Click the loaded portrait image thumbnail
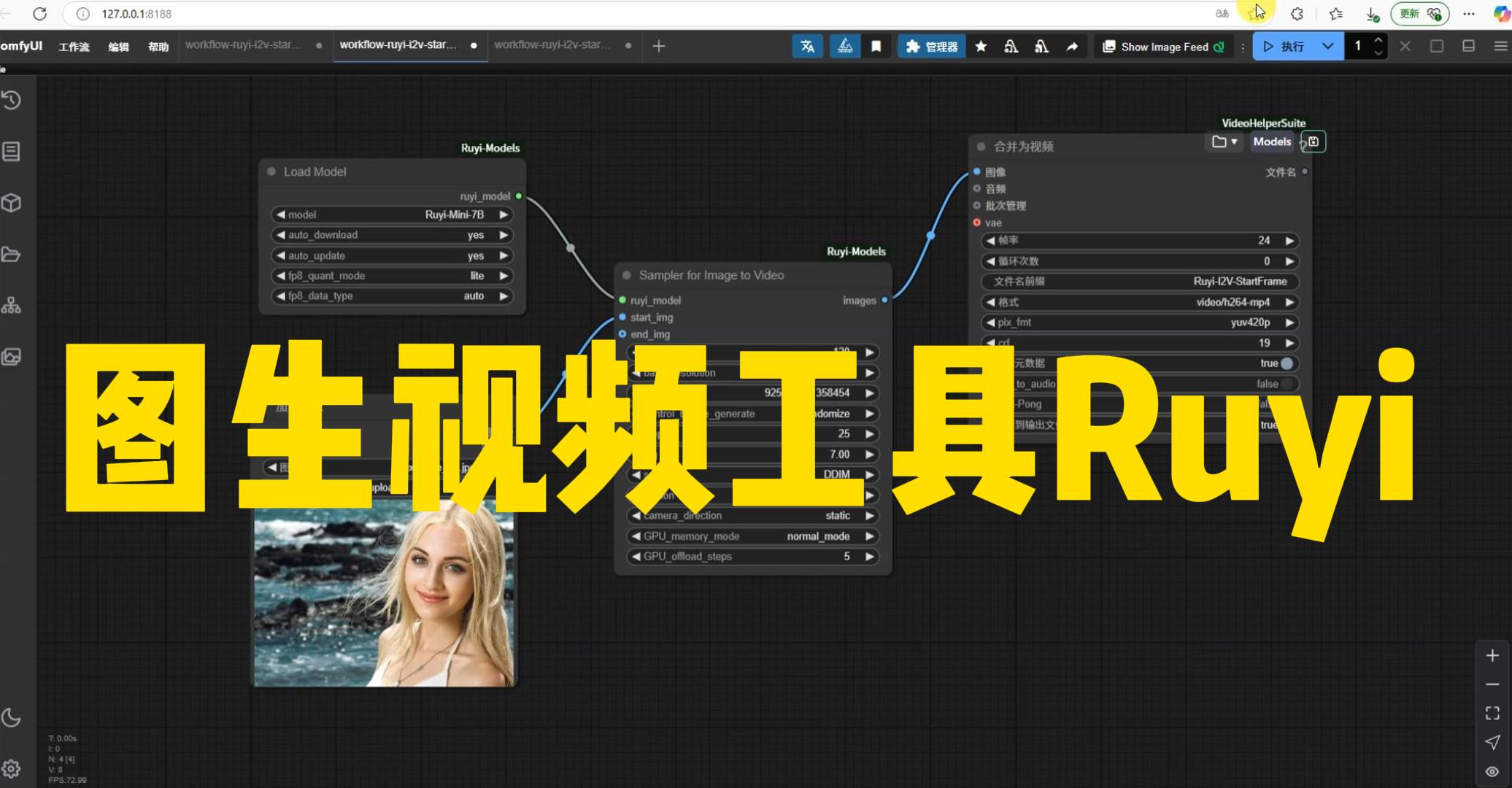 pos(384,595)
